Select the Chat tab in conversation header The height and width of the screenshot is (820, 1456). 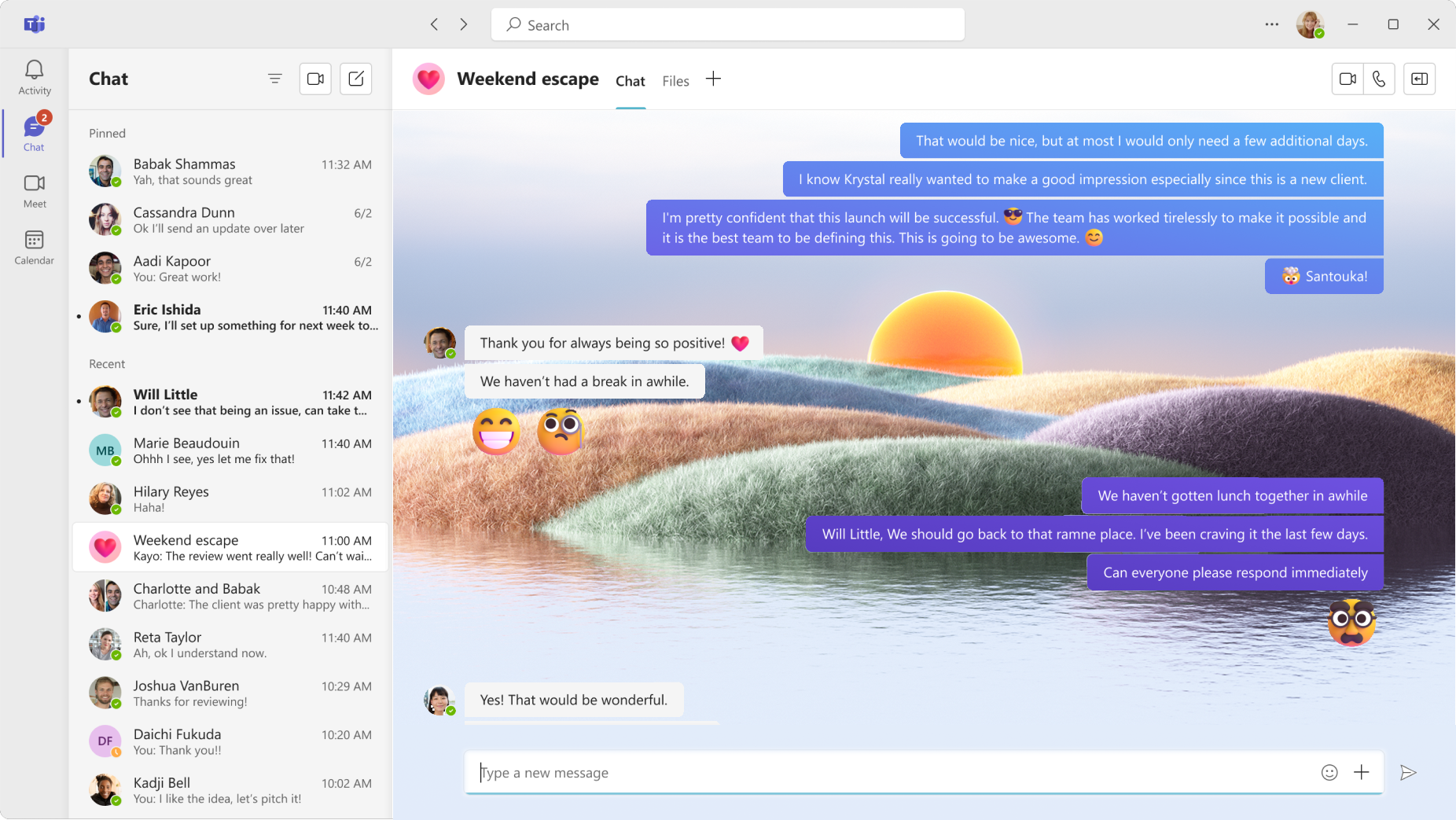tap(630, 81)
